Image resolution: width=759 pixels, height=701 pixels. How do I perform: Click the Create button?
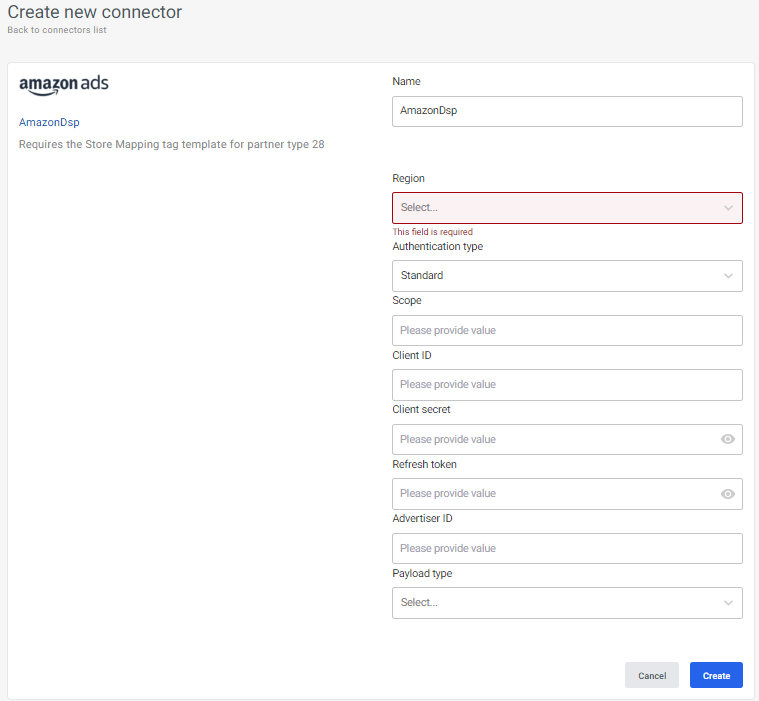[716, 675]
